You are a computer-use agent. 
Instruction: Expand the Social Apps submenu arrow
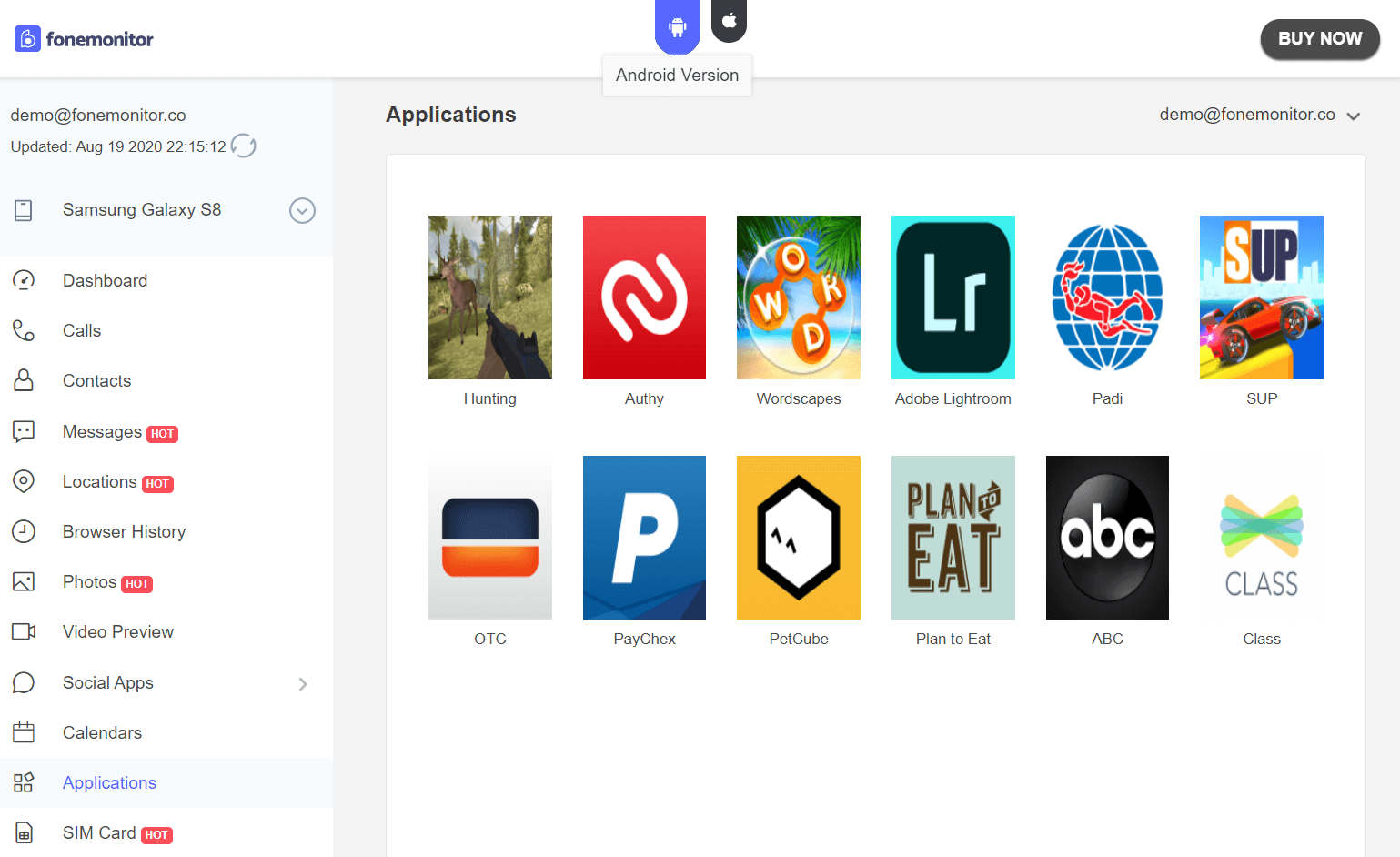303,683
